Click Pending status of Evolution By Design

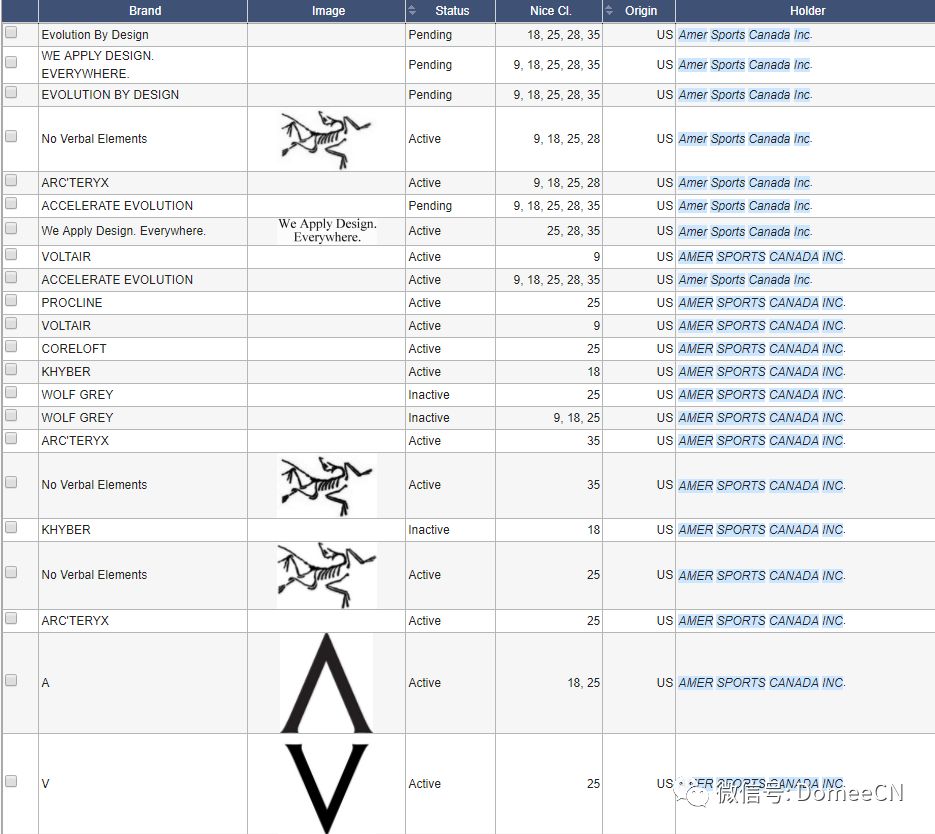point(430,35)
